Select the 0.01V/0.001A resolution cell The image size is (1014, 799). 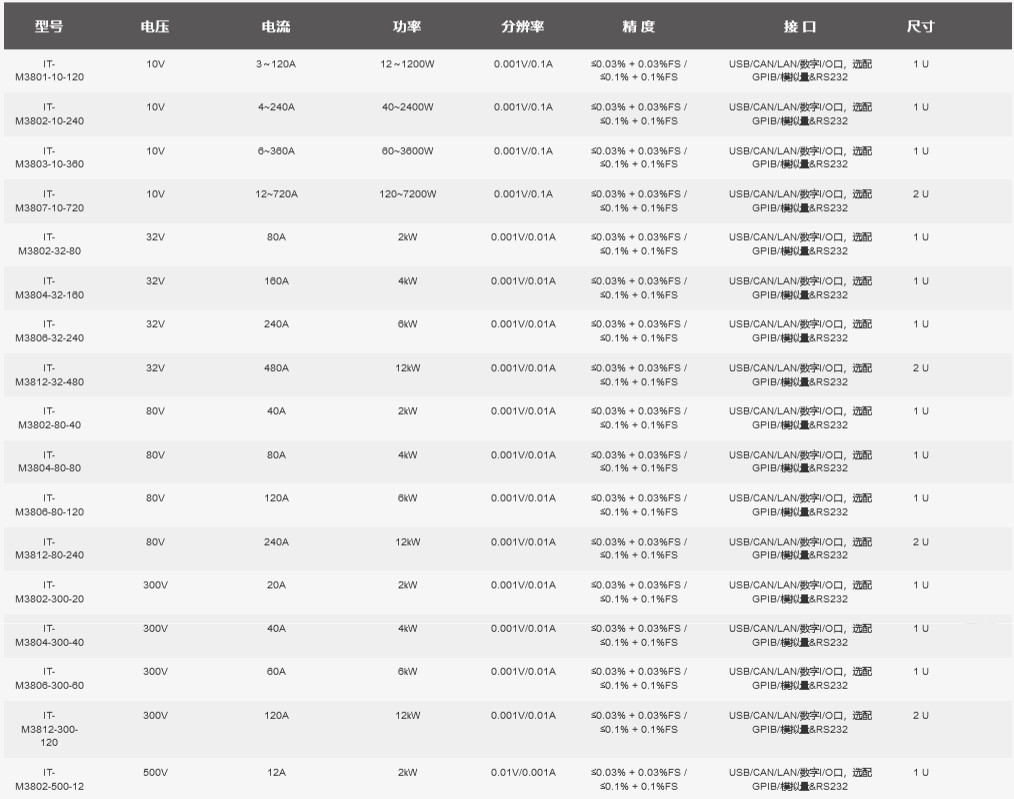pos(522,773)
